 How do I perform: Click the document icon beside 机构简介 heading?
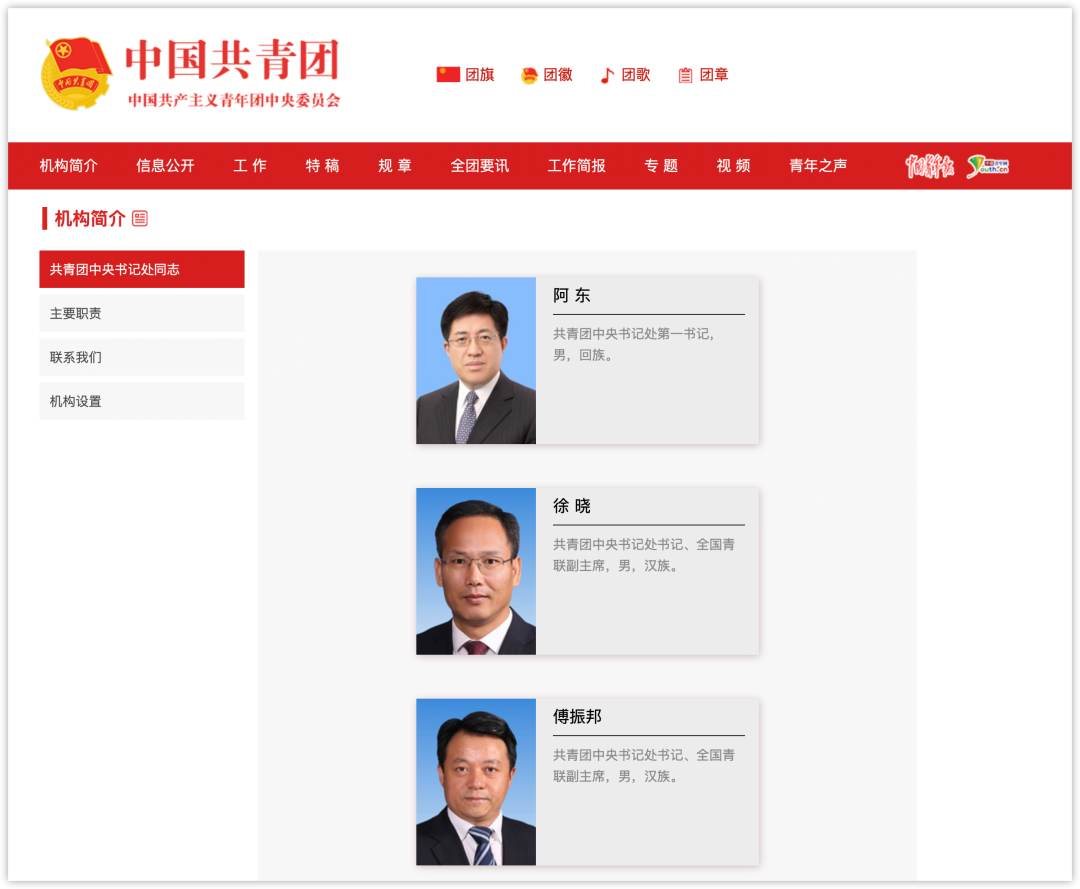pos(140,217)
